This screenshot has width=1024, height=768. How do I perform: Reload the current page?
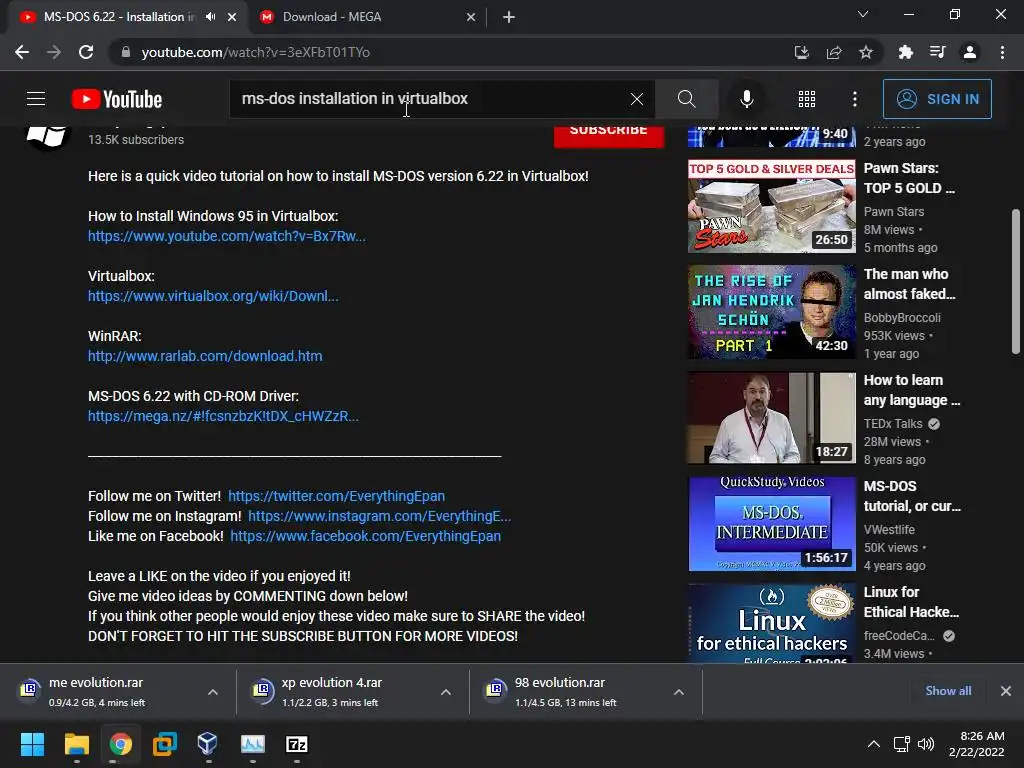coord(86,52)
